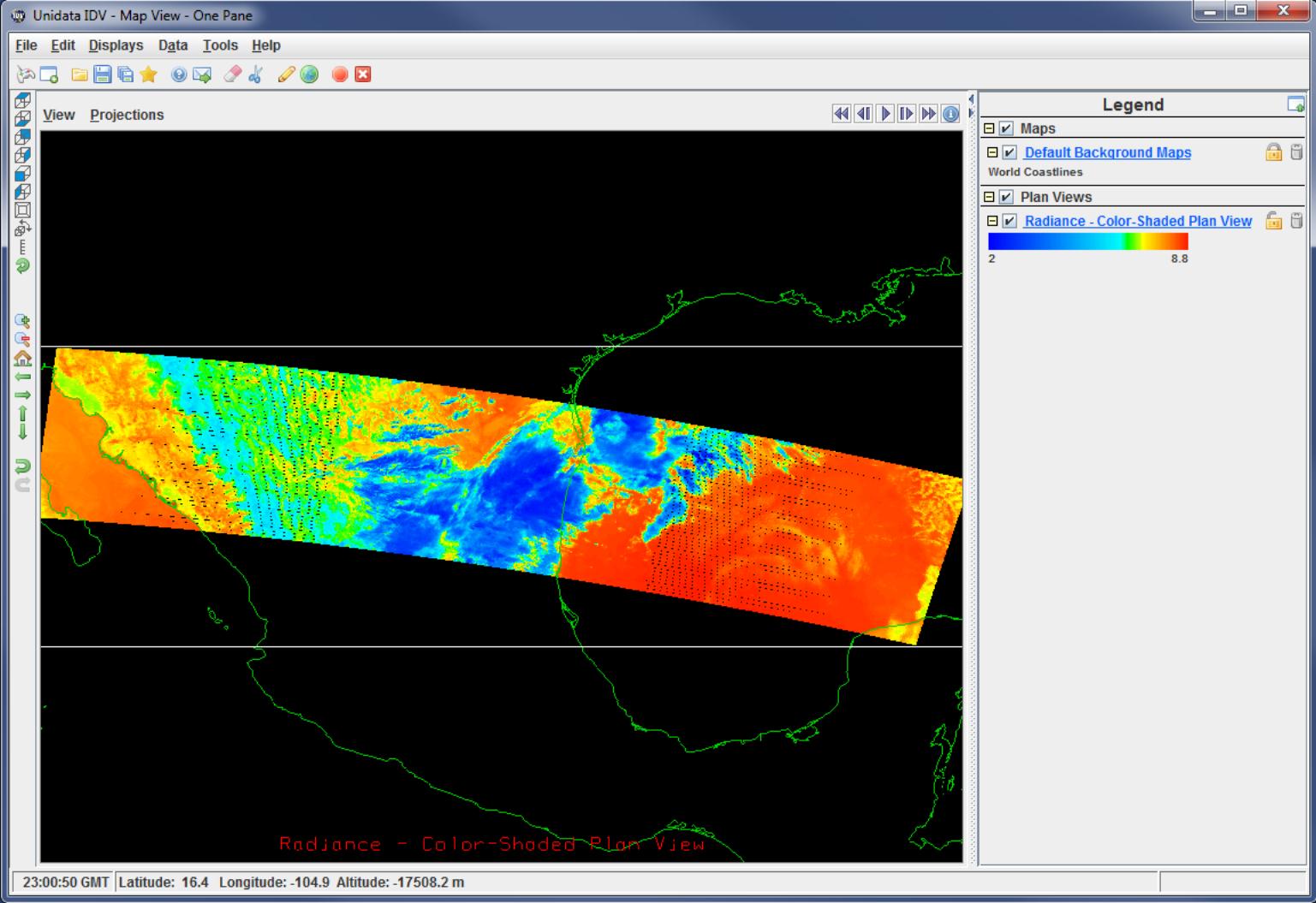The height and width of the screenshot is (903, 1316).
Task: Open the Help menu
Action: 266,45
